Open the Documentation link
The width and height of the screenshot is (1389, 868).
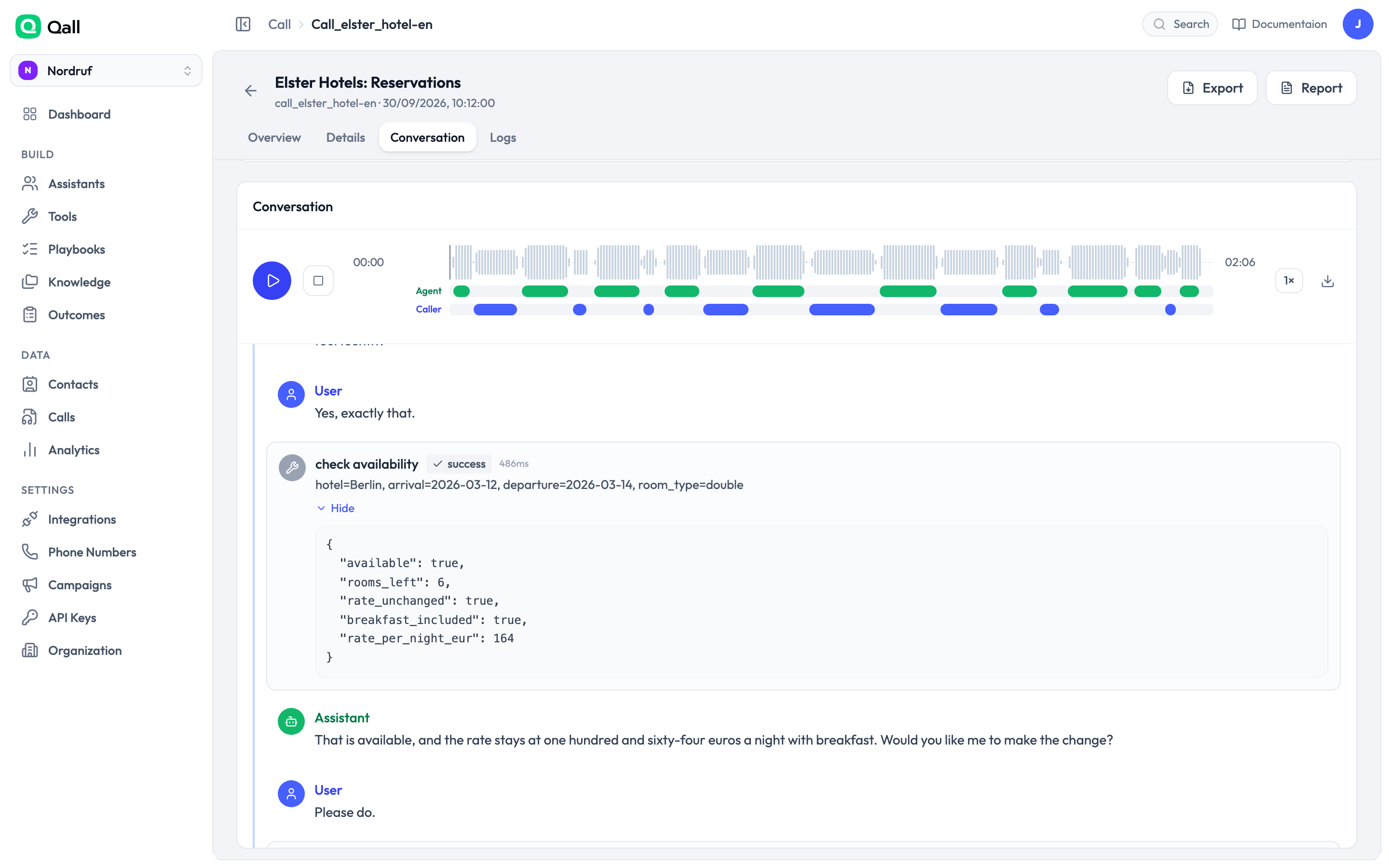(x=1280, y=24)
